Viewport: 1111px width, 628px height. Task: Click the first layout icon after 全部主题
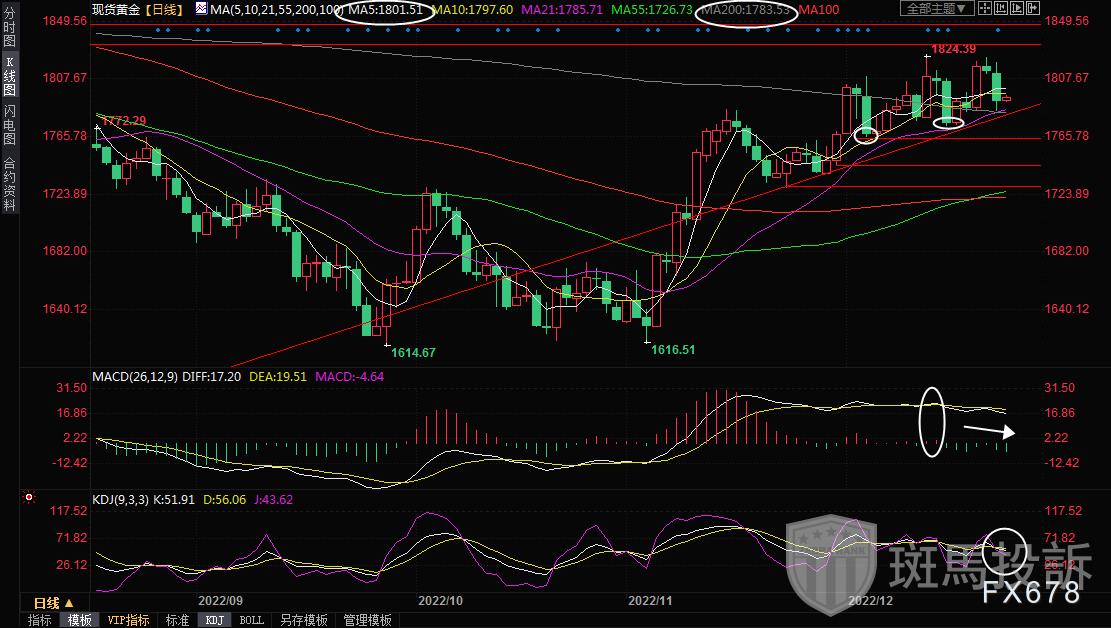point(985,9)
